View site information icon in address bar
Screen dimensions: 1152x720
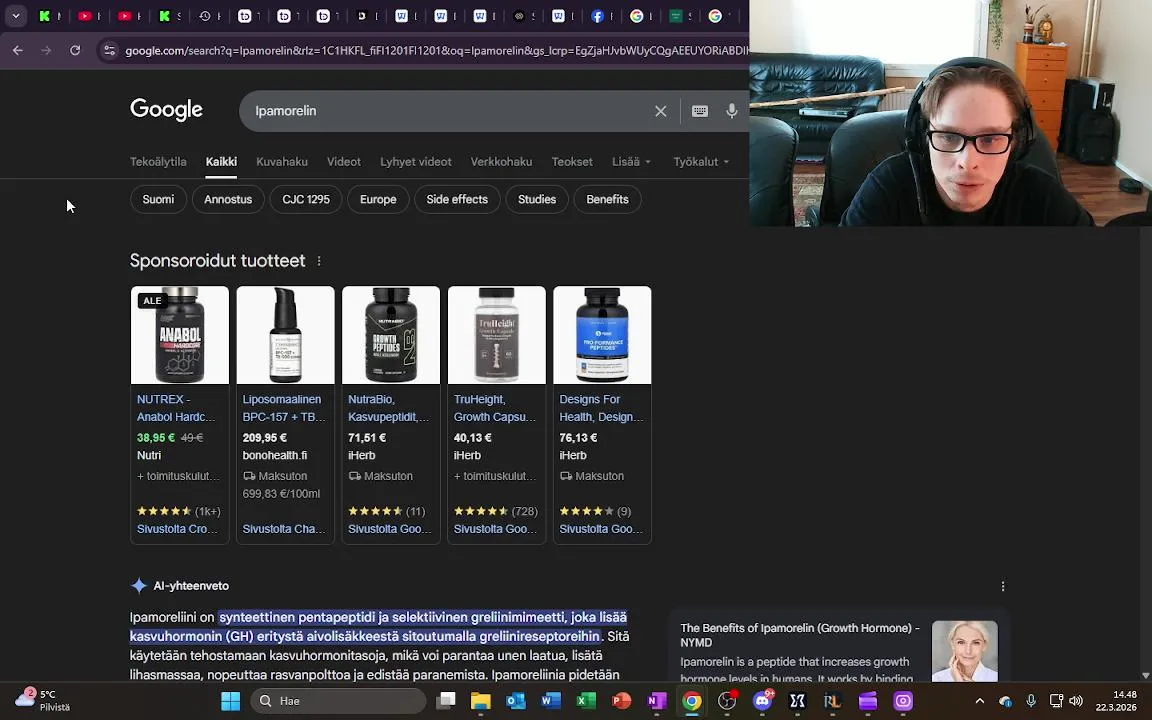pyautogui.click(x=109, y=51)
